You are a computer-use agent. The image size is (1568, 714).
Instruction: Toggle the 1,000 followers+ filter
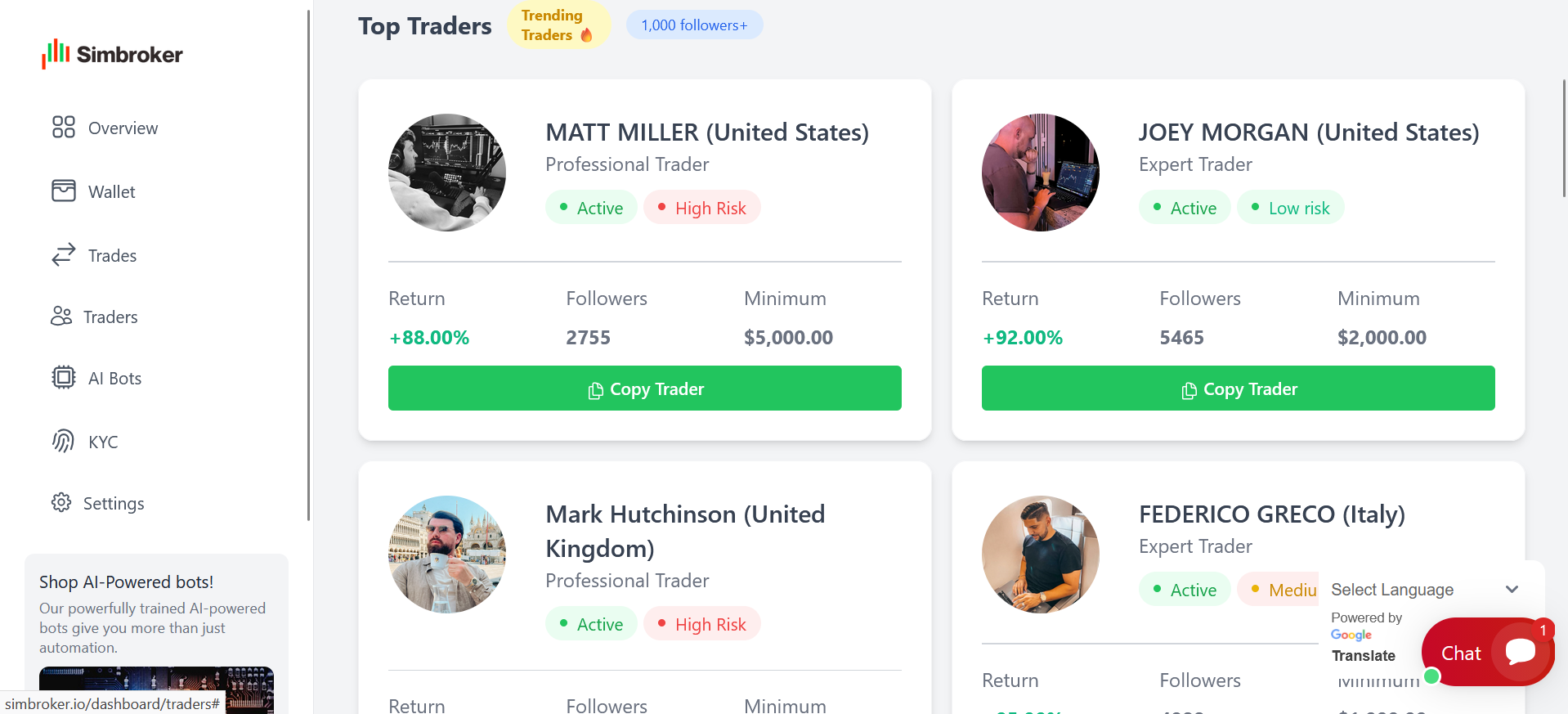(694, 25)
